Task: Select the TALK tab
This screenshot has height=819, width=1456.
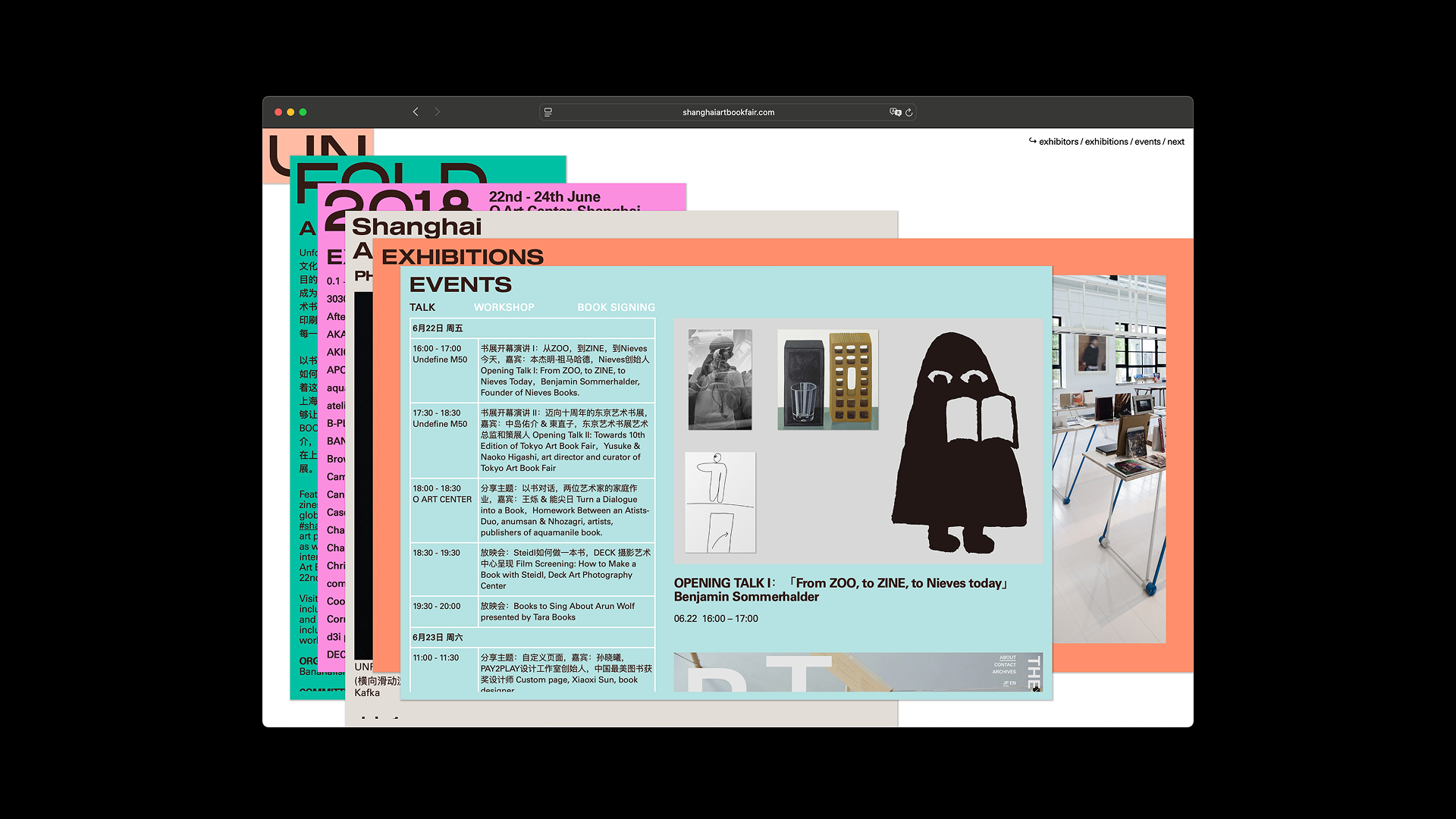Action: pos(422,307)
